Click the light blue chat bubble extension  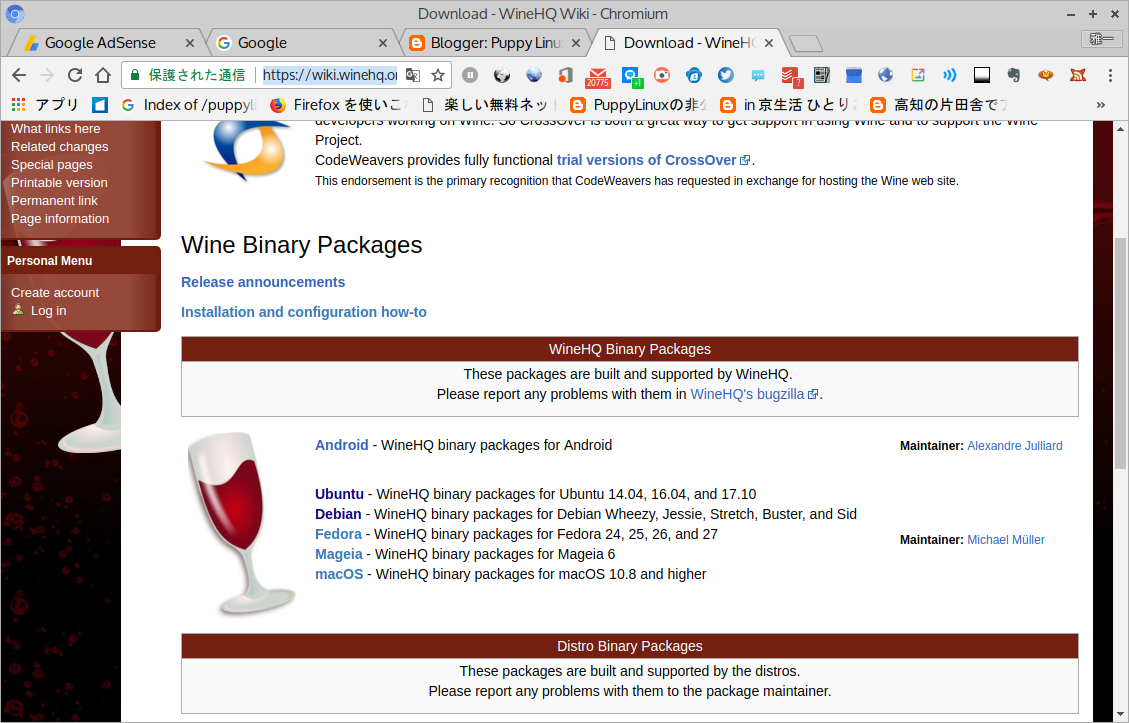(757, 75)
